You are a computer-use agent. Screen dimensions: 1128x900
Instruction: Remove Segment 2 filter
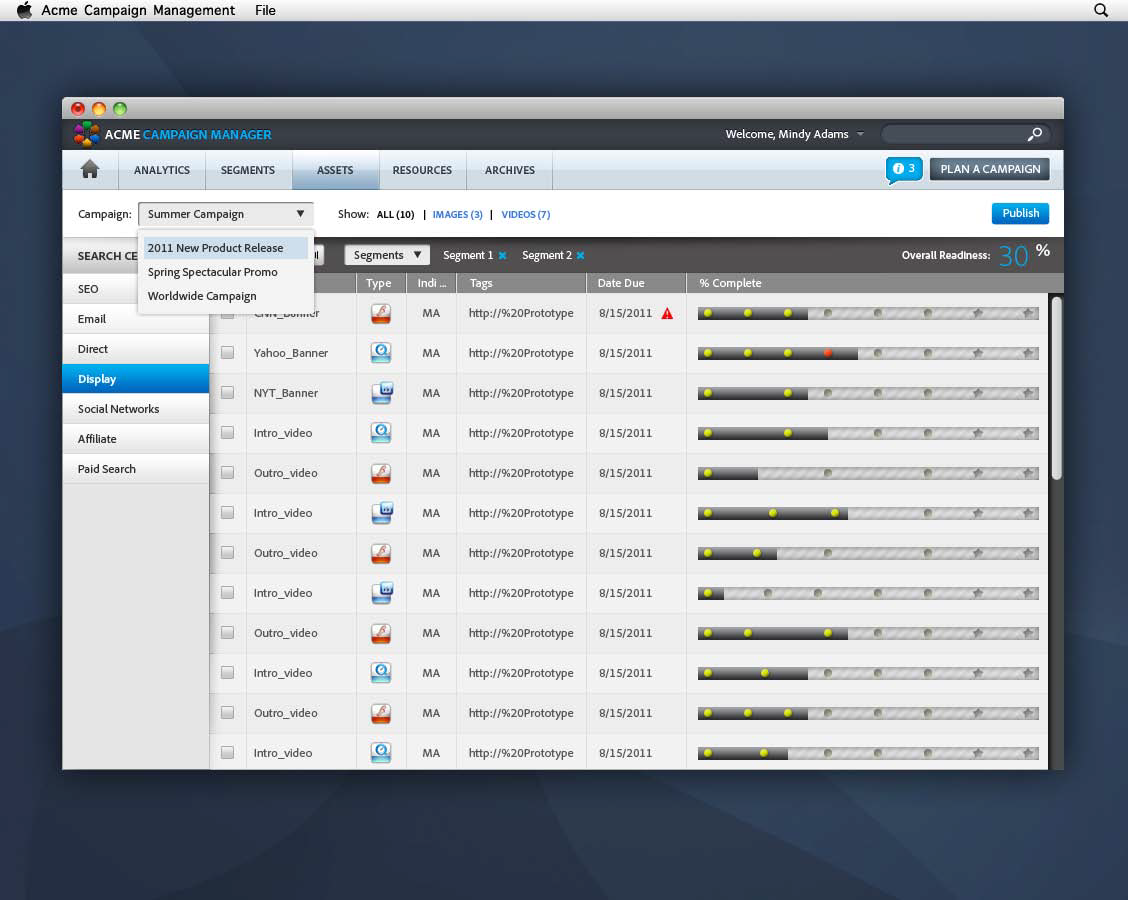point(581,255)
